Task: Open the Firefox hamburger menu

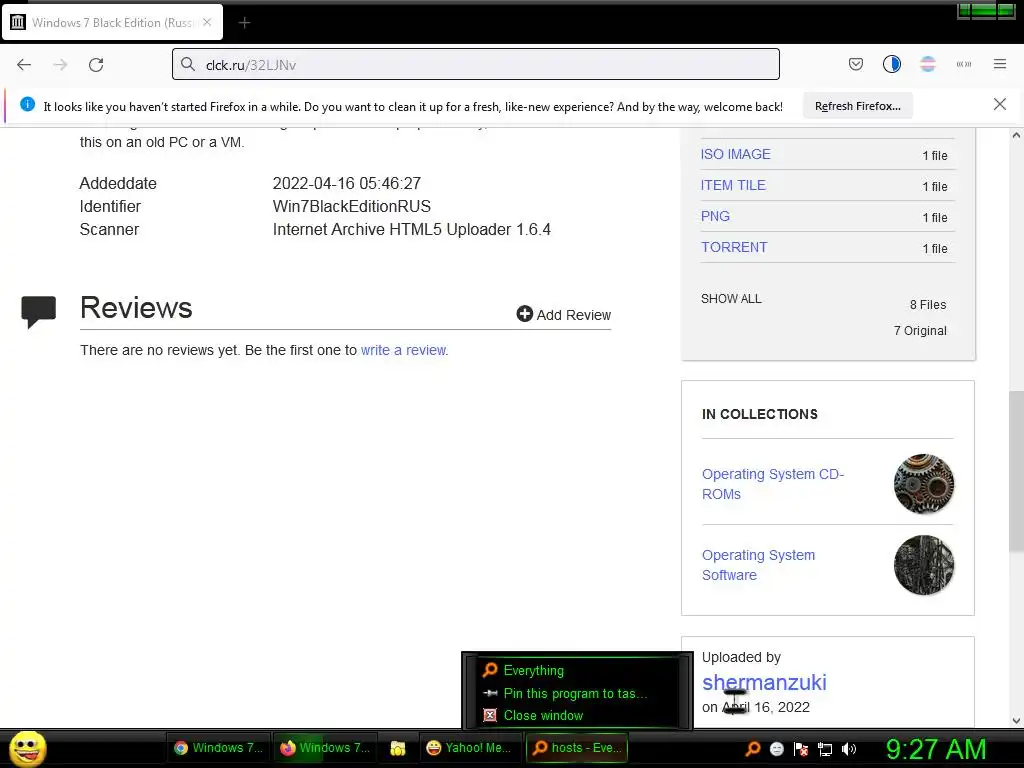Action: [x=999, y=64]
